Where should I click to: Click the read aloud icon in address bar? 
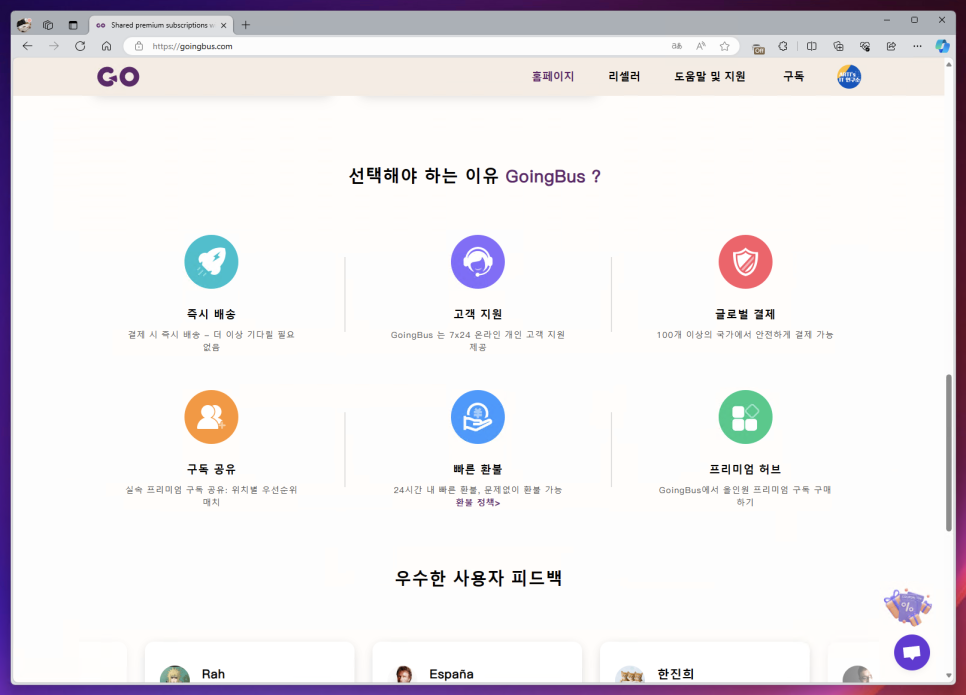tap(700, 46)
